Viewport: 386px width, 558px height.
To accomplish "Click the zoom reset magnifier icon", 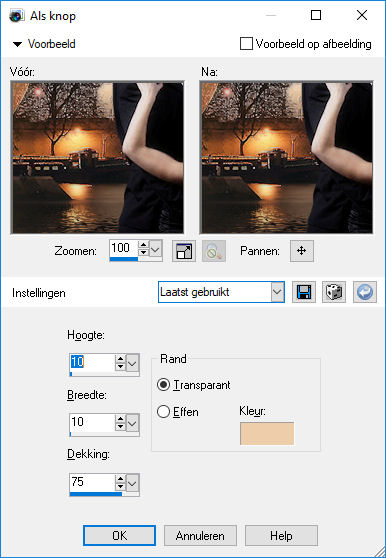I will pos(214,251).
